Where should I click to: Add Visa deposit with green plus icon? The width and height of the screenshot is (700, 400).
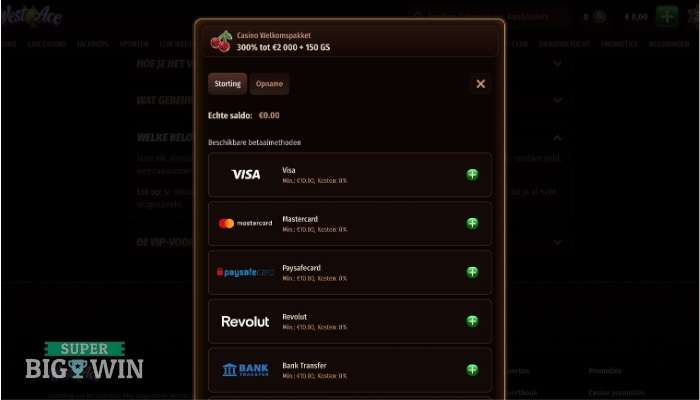coord(472,175)
